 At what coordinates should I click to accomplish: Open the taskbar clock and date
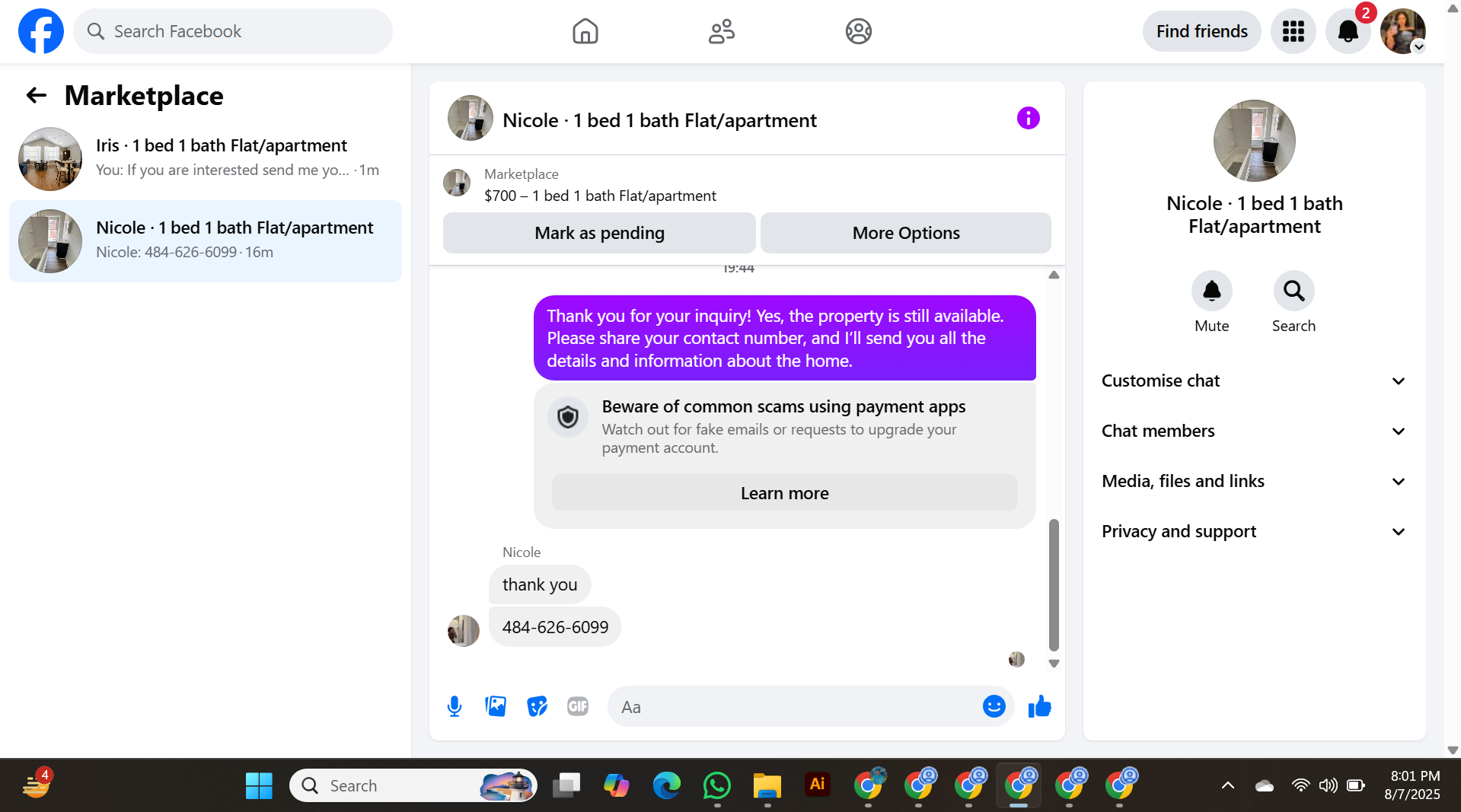point(1412,785)
